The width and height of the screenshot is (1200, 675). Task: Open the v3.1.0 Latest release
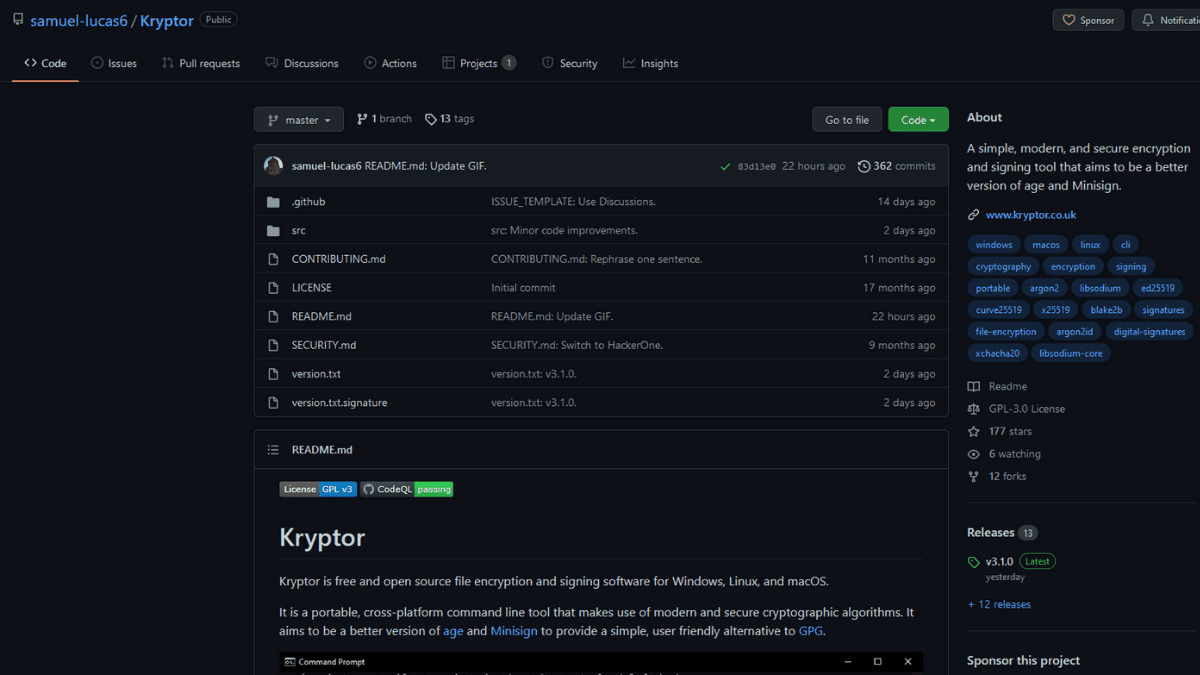[1012, 562]
